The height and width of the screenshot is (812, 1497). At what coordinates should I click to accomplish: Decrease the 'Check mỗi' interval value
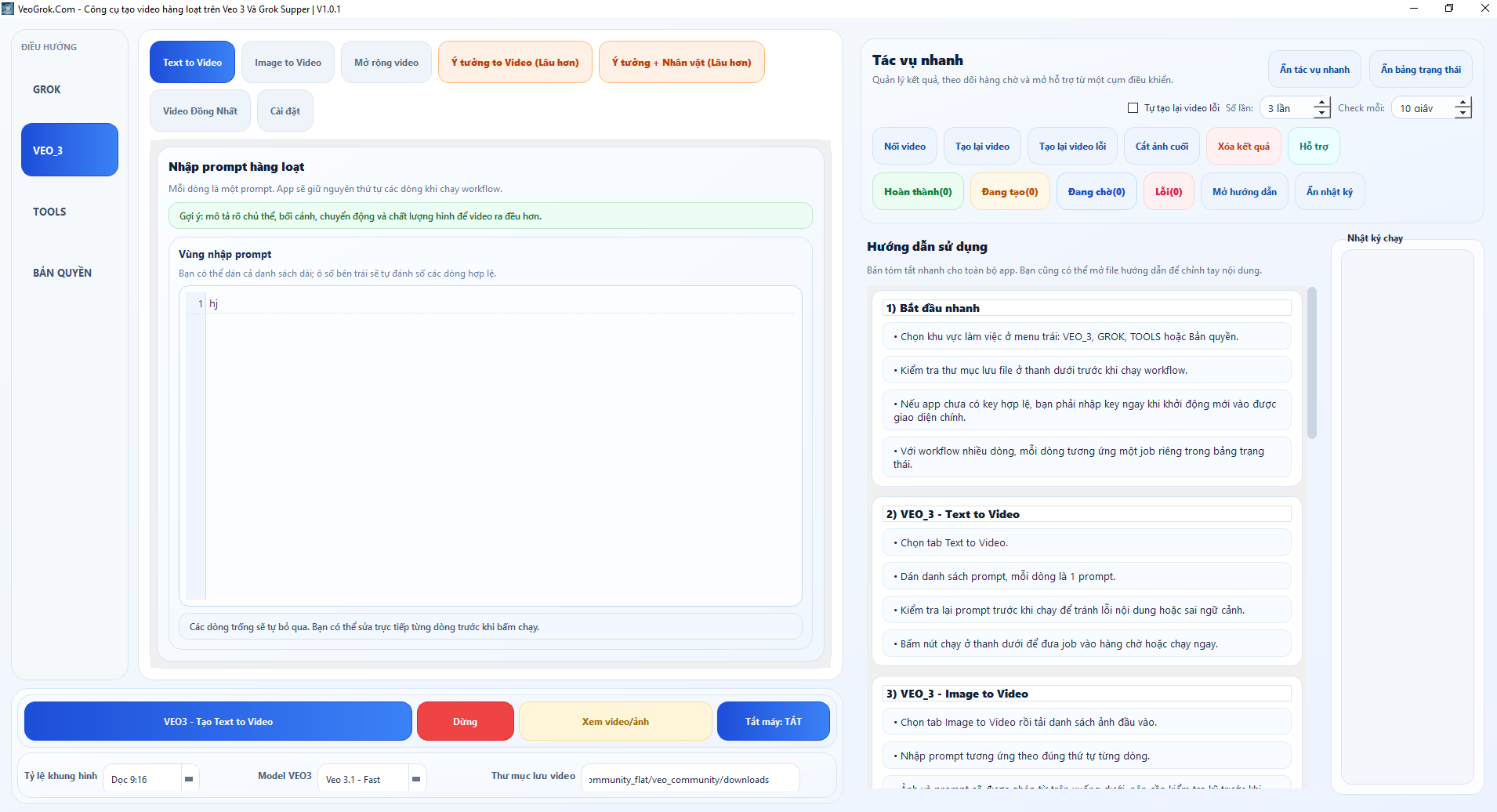[x=1463, y=113]
